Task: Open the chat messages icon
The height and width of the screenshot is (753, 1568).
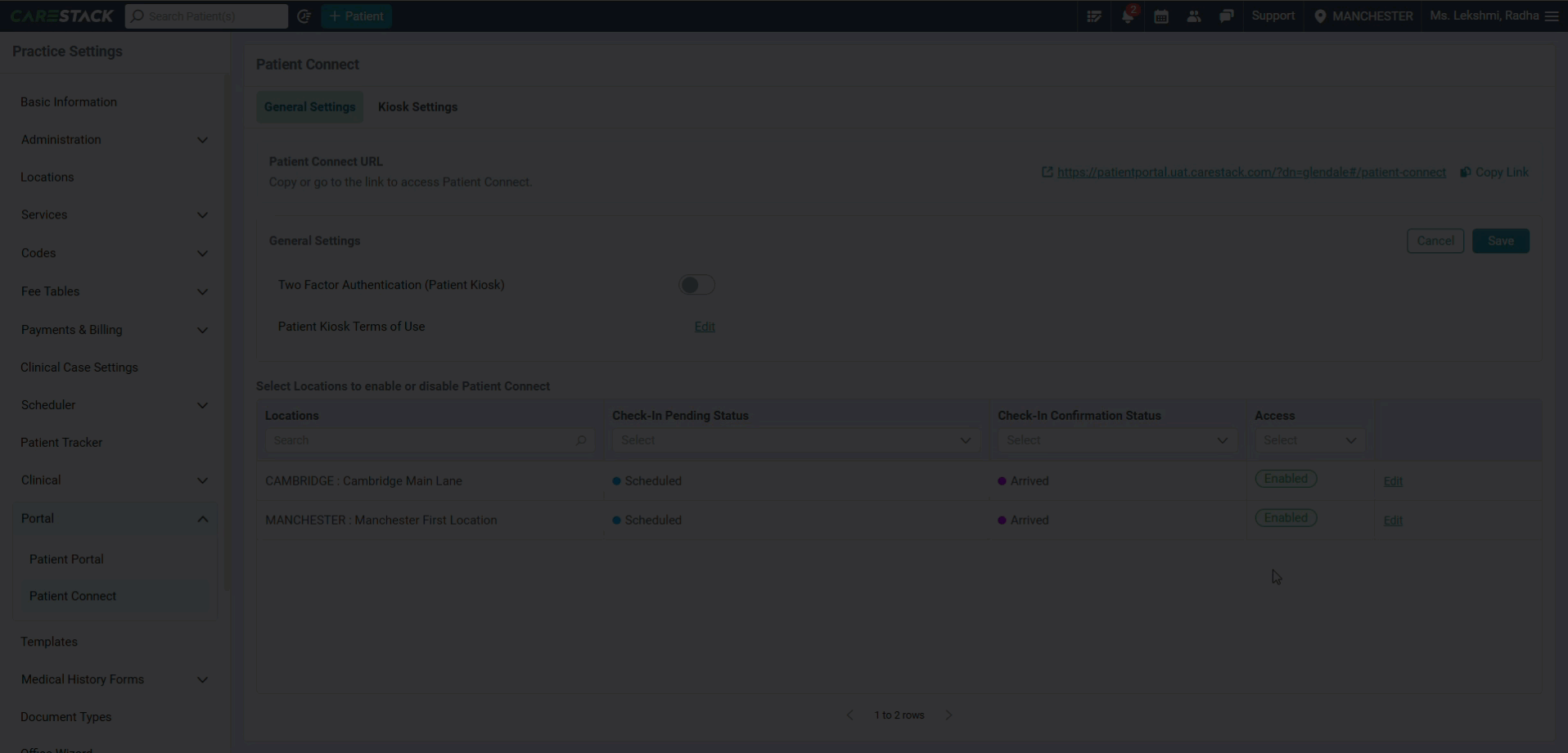Action: tap(1226, 16)
